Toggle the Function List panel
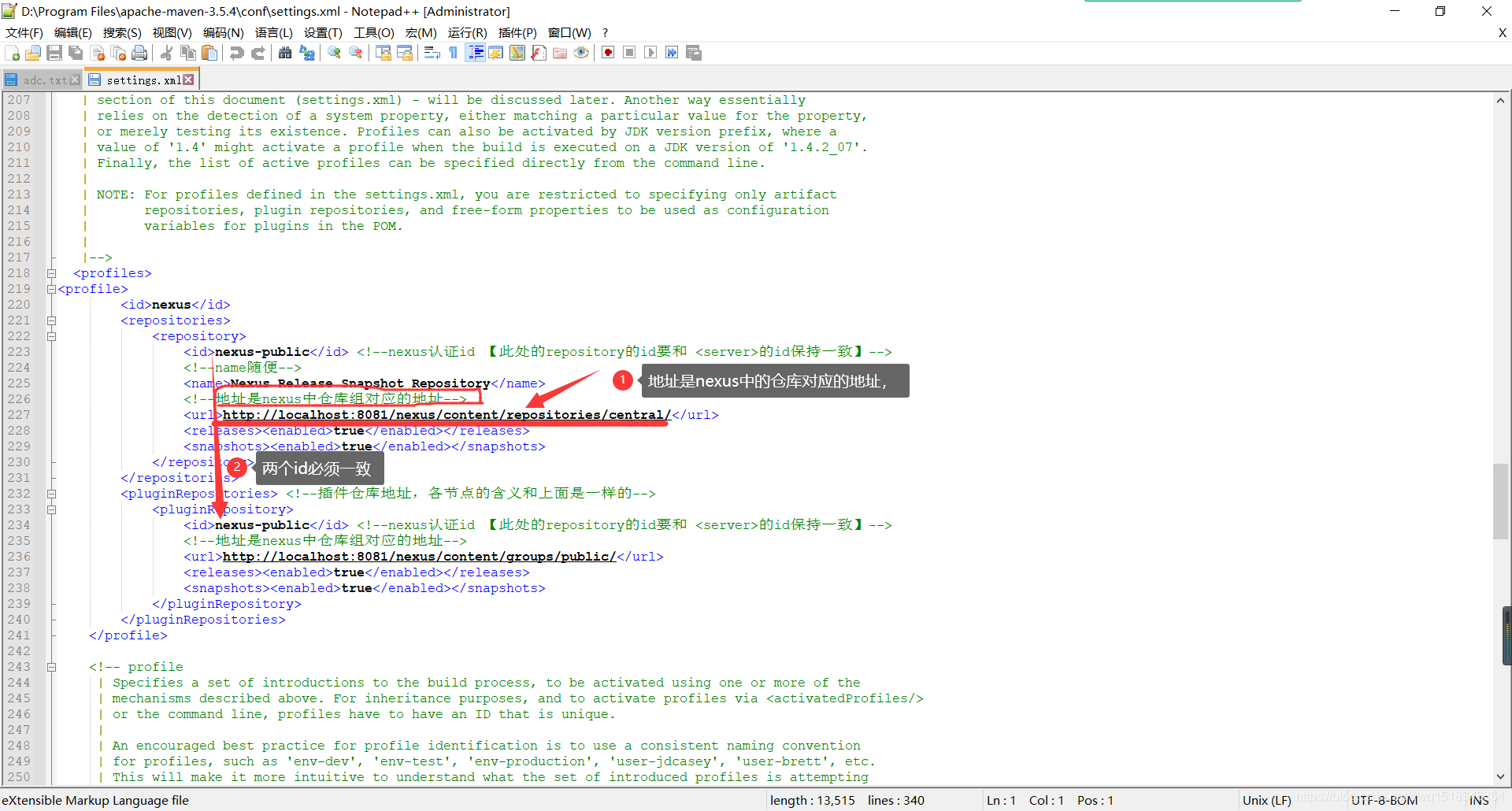1512x811 pixels. click(539, 52)
